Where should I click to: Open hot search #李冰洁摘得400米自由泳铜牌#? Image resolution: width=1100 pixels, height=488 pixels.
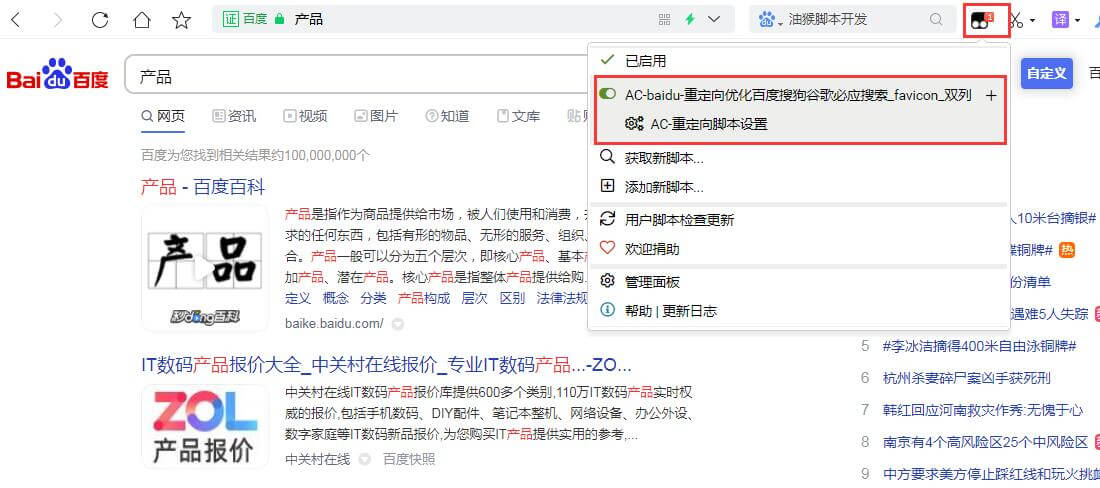tap(979, 346)
